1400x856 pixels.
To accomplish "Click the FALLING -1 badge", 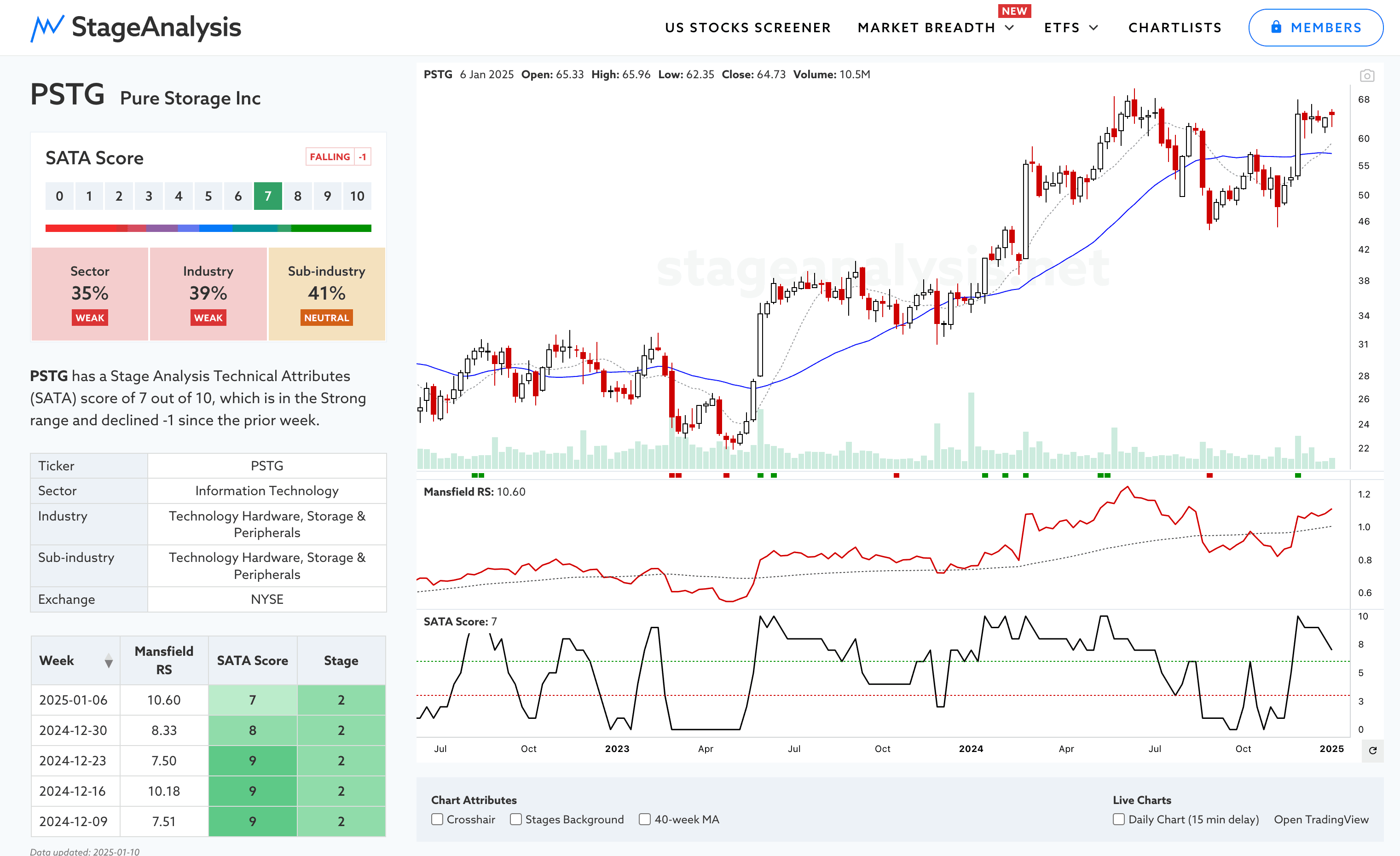I will pyautogui.click(x=338, y=157).
